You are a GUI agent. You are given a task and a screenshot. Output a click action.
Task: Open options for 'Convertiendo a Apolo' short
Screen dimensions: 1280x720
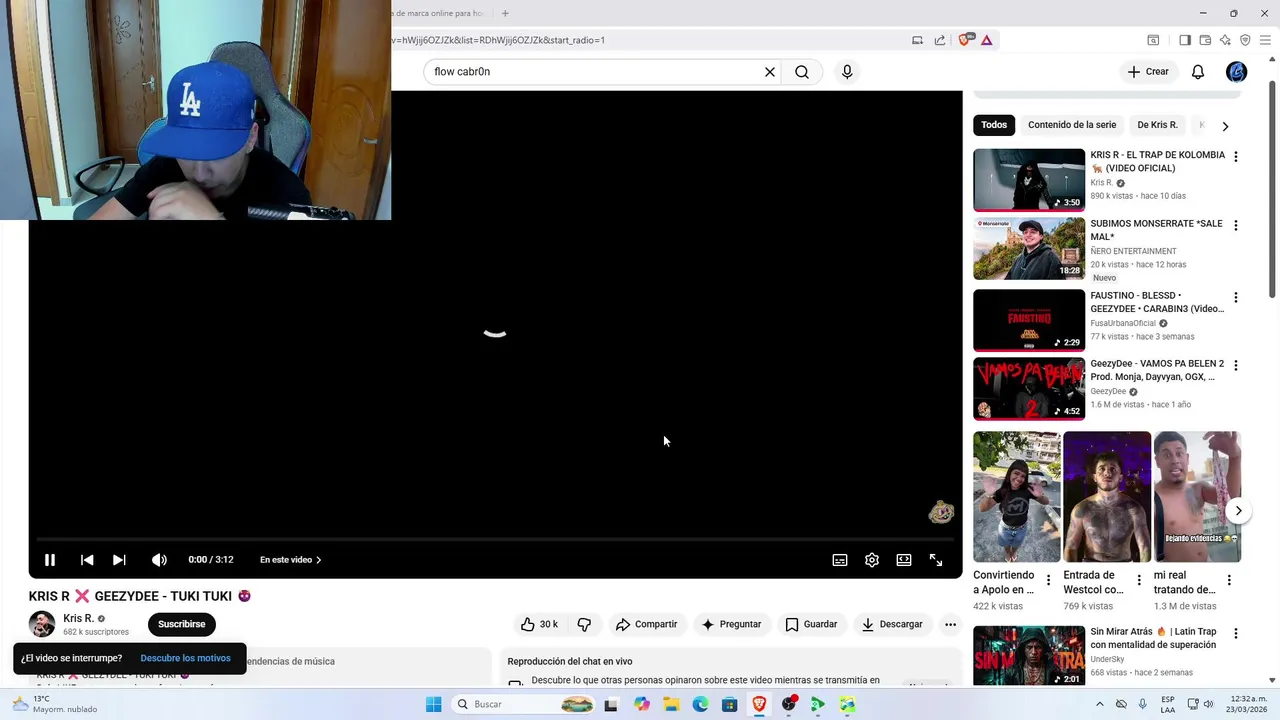tap(1048, 580)
